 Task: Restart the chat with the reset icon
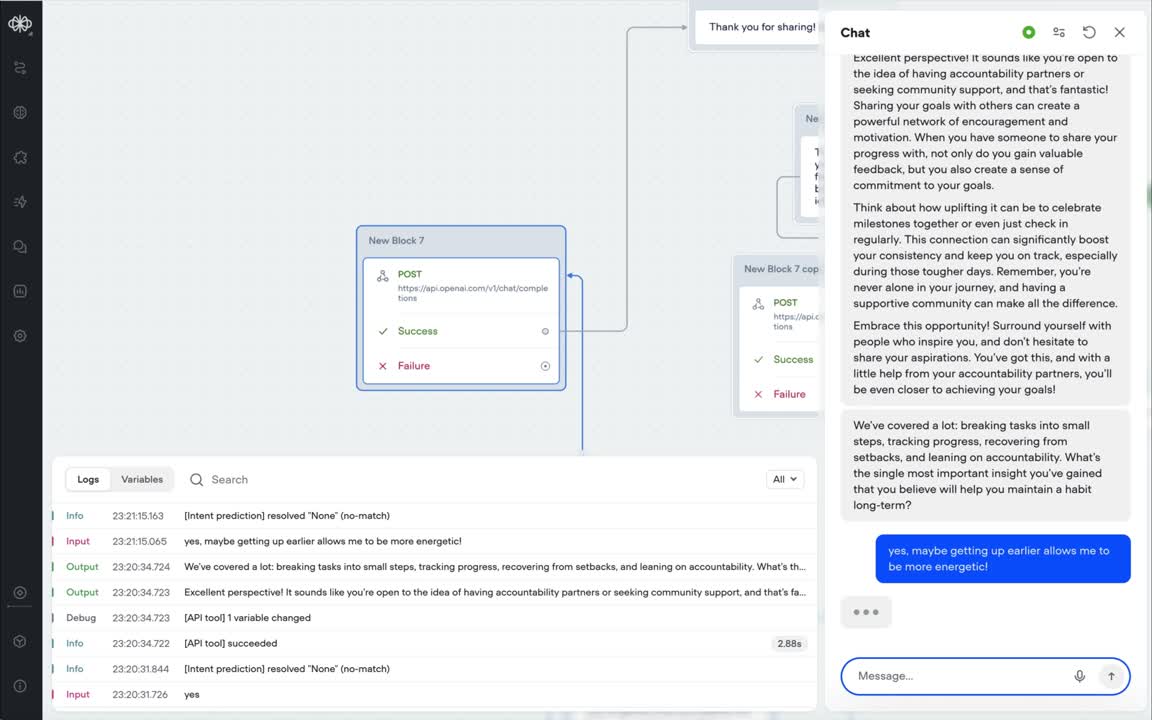click(1089, 32)
